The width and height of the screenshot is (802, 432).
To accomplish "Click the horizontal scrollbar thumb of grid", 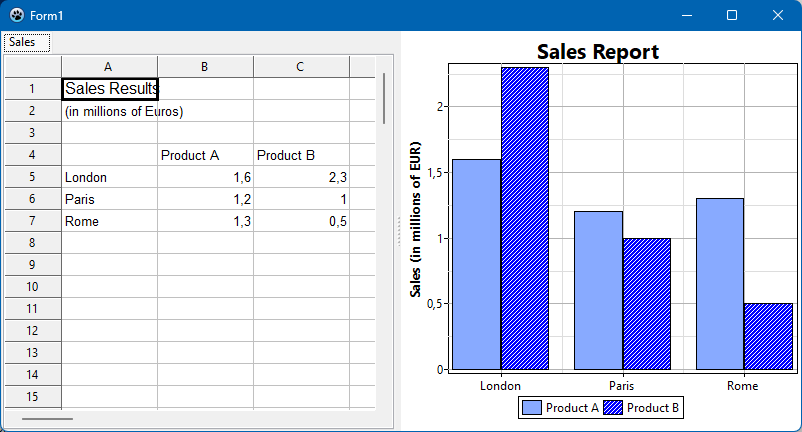I will coord(47,419).
